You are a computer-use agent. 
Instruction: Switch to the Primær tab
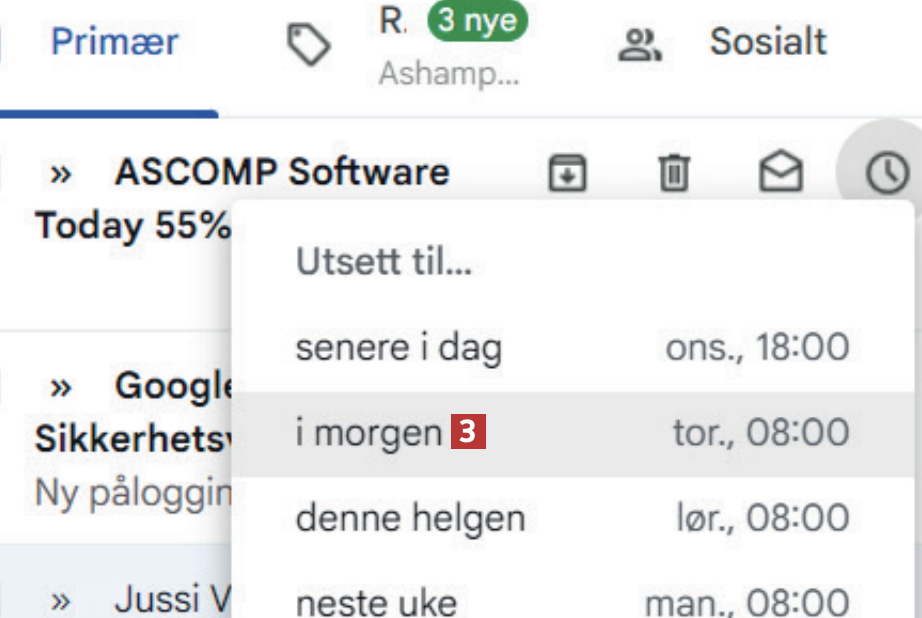(114, 42)
